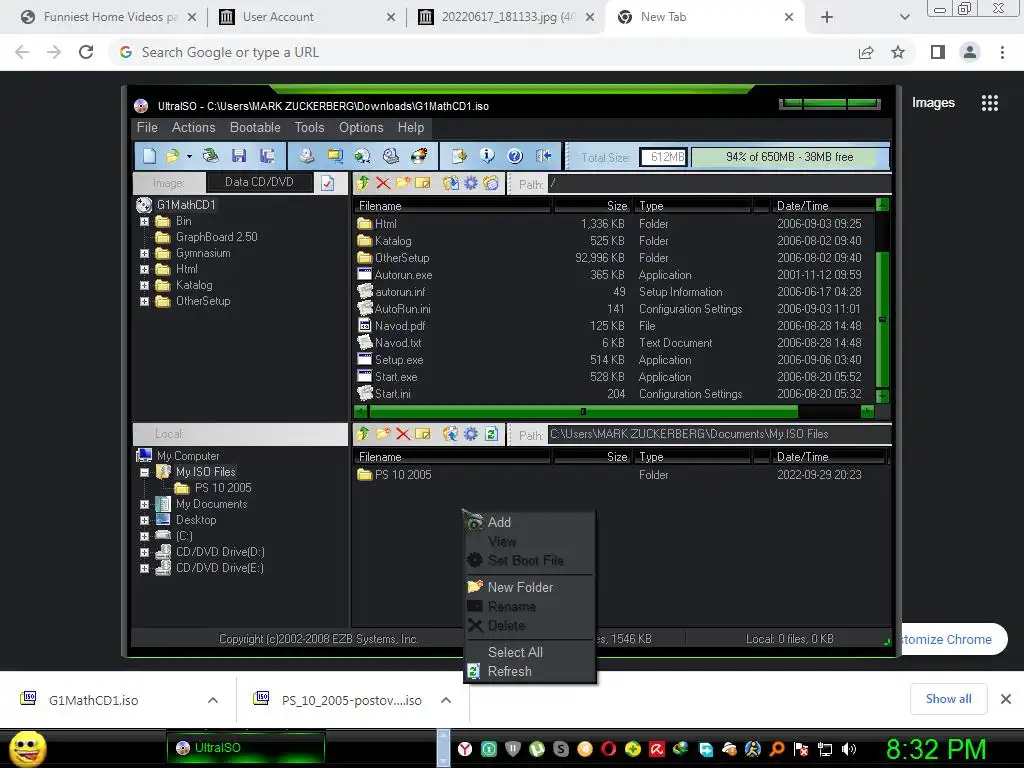Click the Add files toolbar icon

tap(459, 156)
